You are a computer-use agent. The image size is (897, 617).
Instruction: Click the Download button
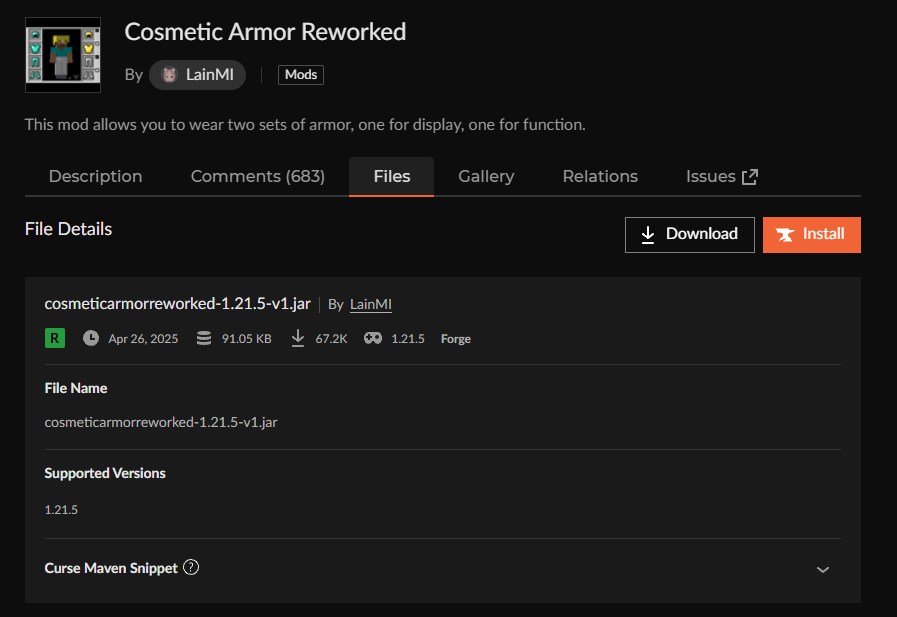(x=689, y=234)
